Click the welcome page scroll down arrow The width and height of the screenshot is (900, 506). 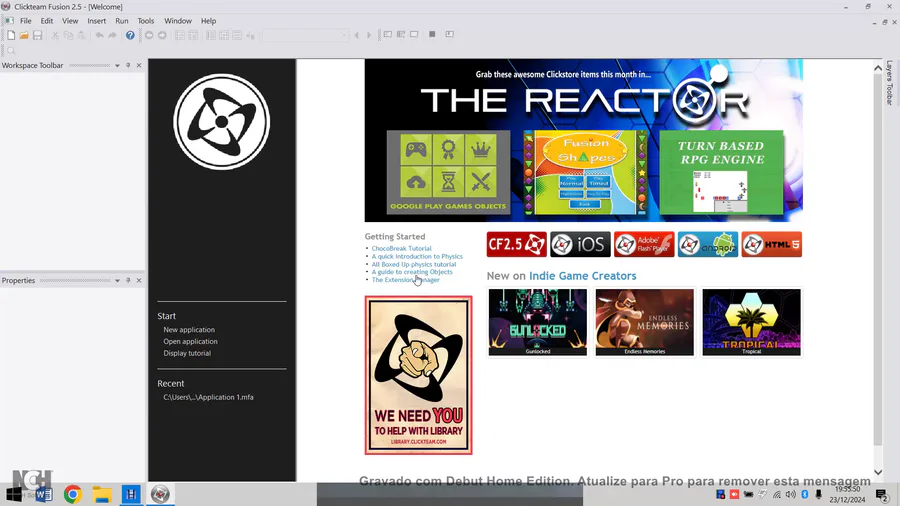878,472
